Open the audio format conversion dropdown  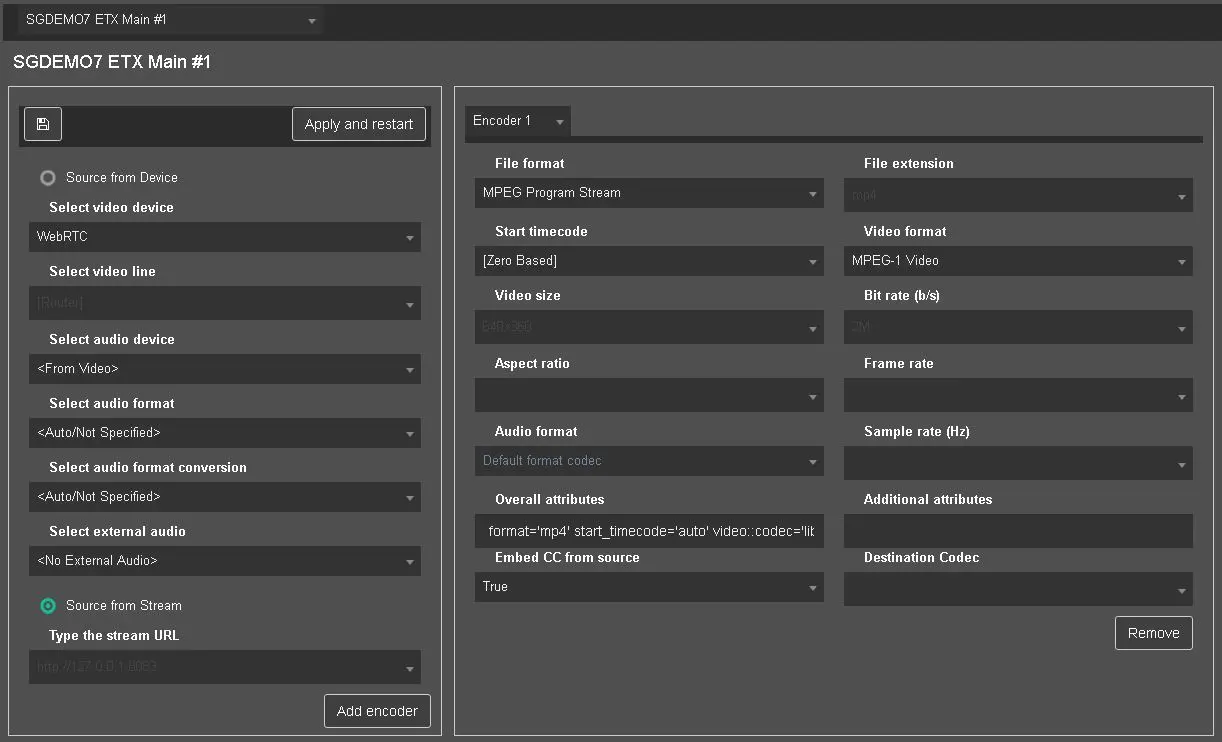[x=224, y=497]
